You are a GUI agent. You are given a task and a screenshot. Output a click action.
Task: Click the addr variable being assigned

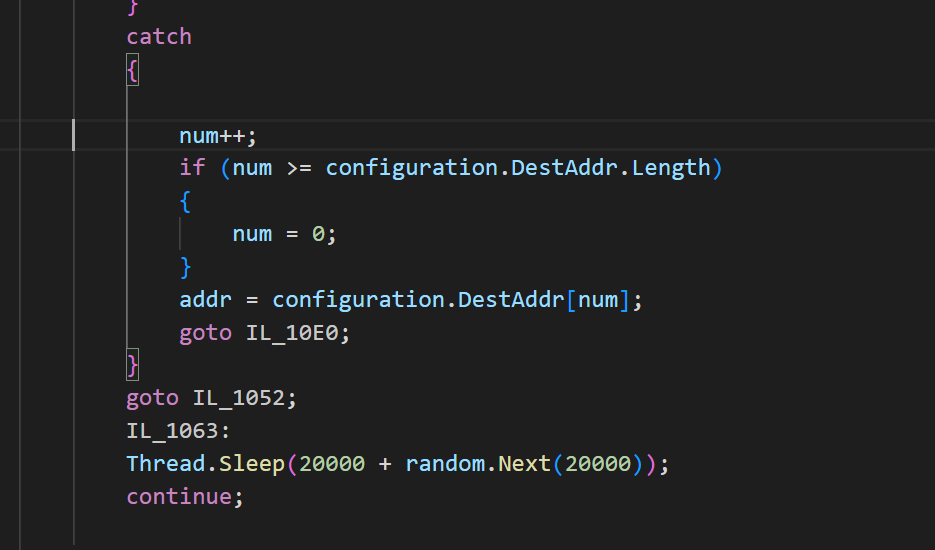[x=205, y=300]
